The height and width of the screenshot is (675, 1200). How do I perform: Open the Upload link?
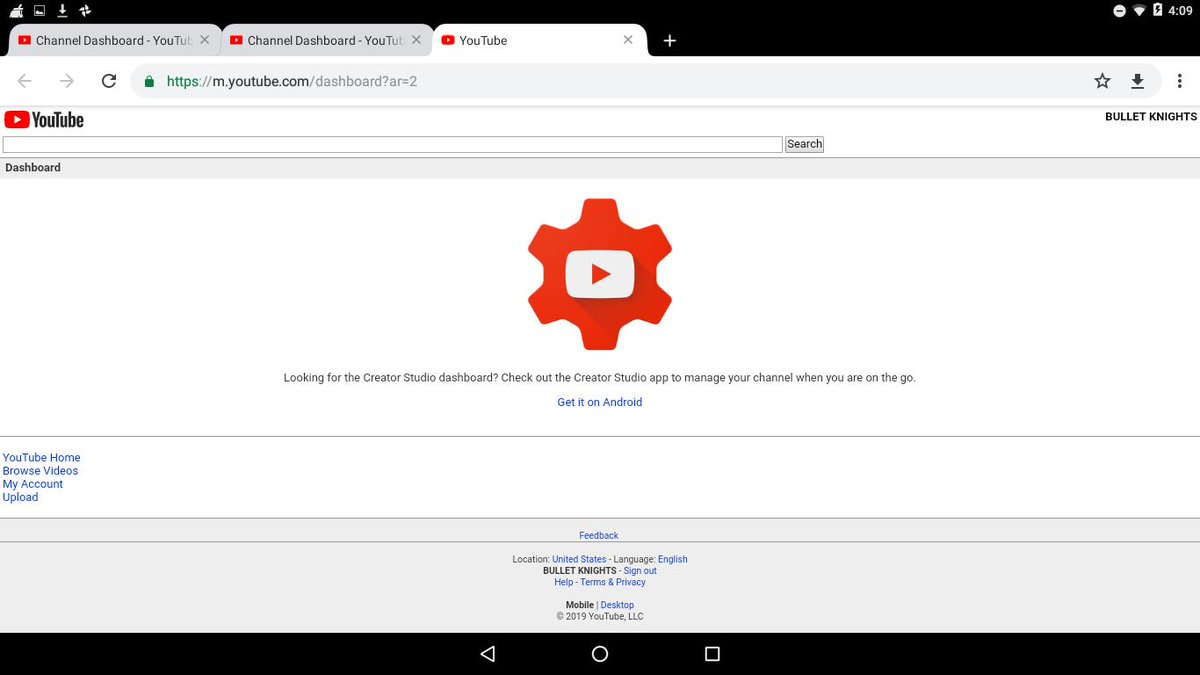click(20, 497)
